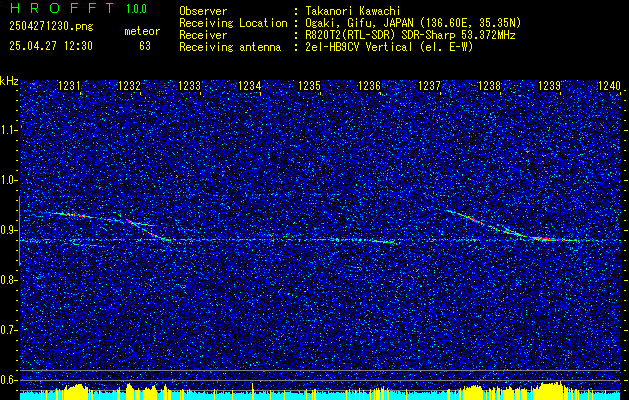
Task: Click time marker 1235
Action: pyautogui.click(x=310, y=86)
